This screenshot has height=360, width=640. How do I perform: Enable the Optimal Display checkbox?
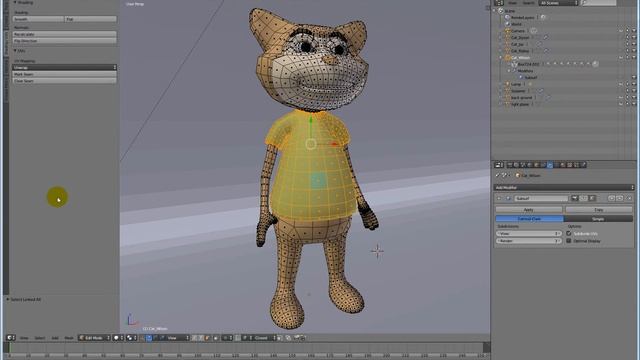569,241
